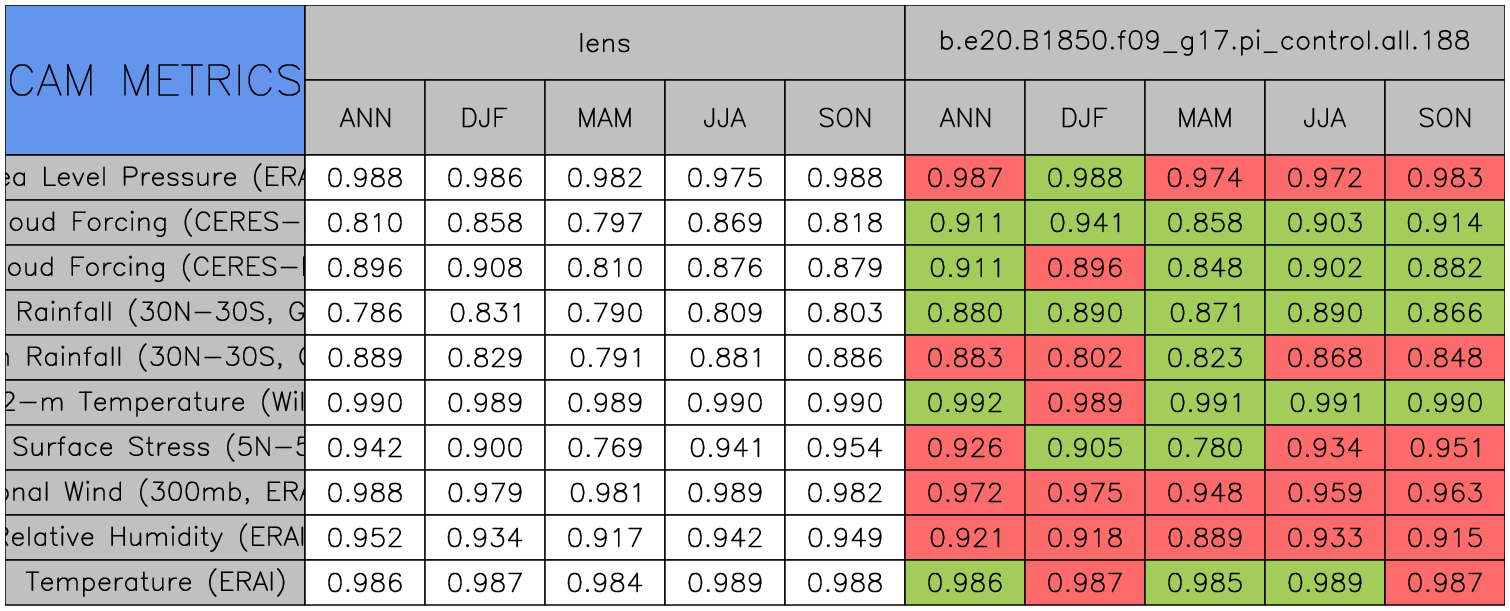1510x611 pixels.
Task: Click the 0.831 value cell
Action: 484,313
